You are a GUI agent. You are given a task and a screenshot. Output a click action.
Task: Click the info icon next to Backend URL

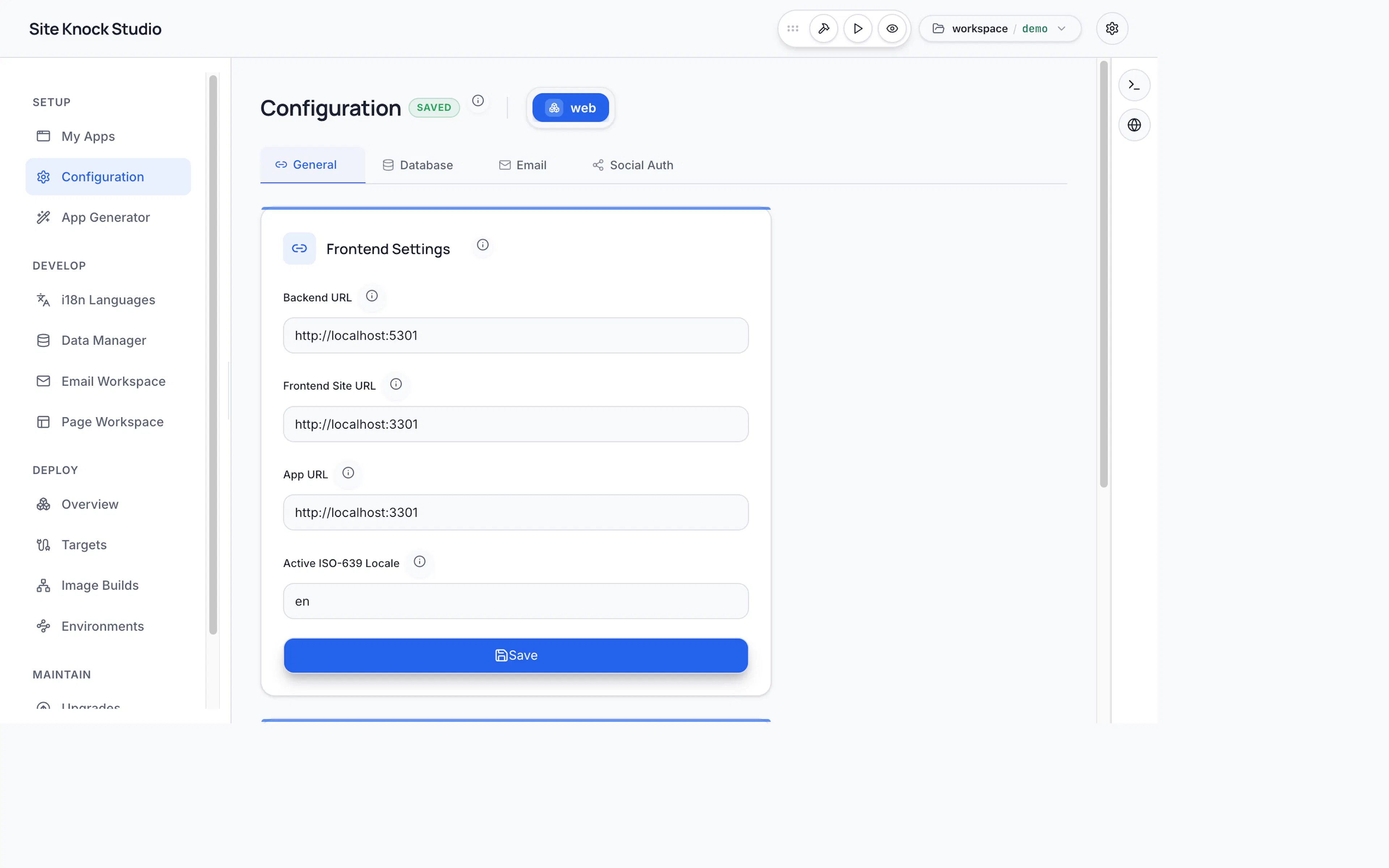point(372,296)
